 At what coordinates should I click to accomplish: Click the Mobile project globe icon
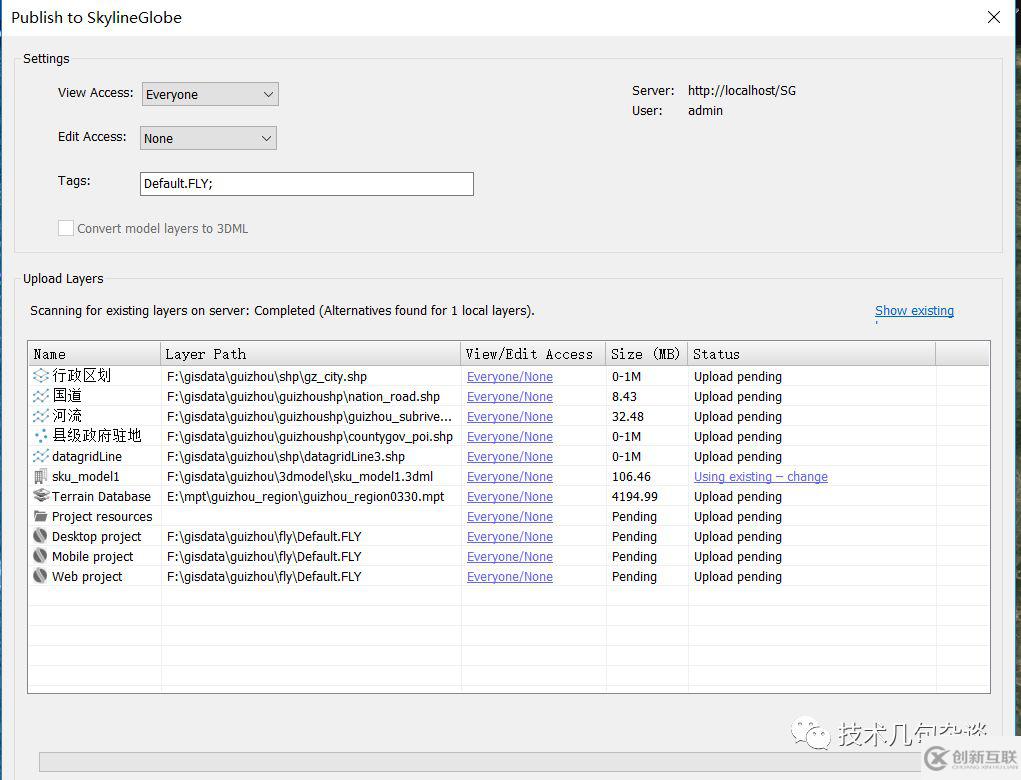tap(40, 556)
